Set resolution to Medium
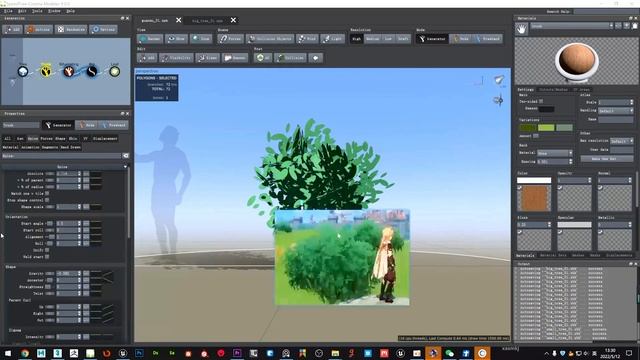 click(x=372, y=39)
